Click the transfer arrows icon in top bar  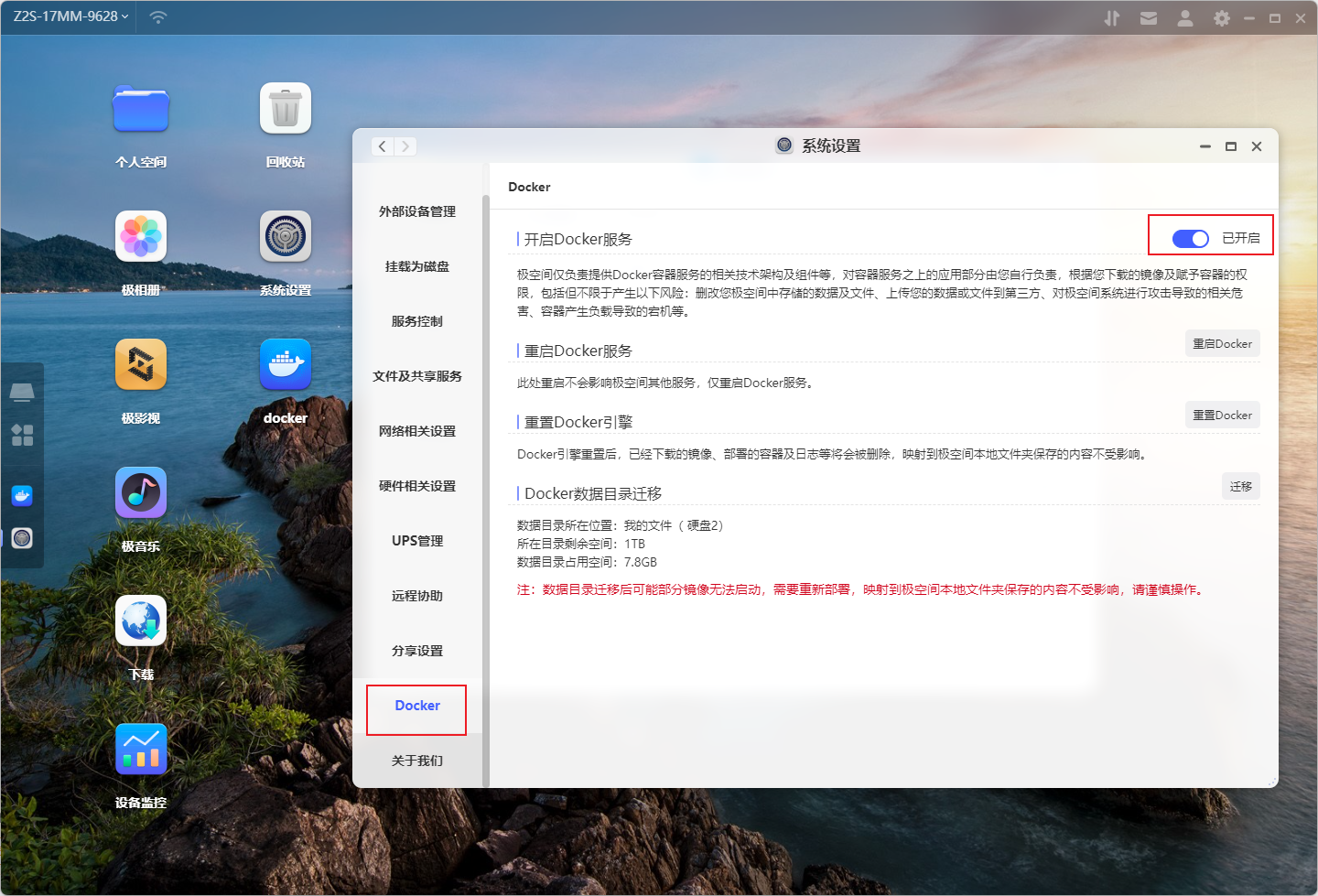pos(1112,18)
